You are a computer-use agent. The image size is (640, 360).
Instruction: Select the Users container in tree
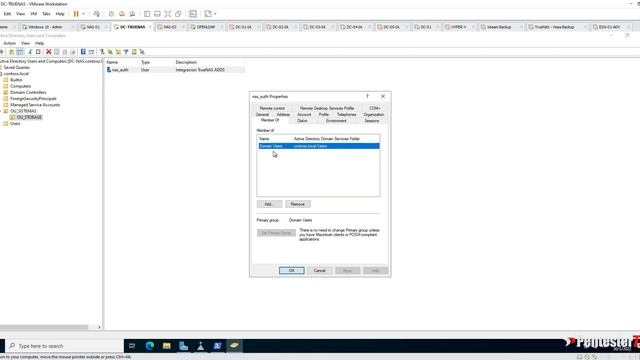point(15,123)
